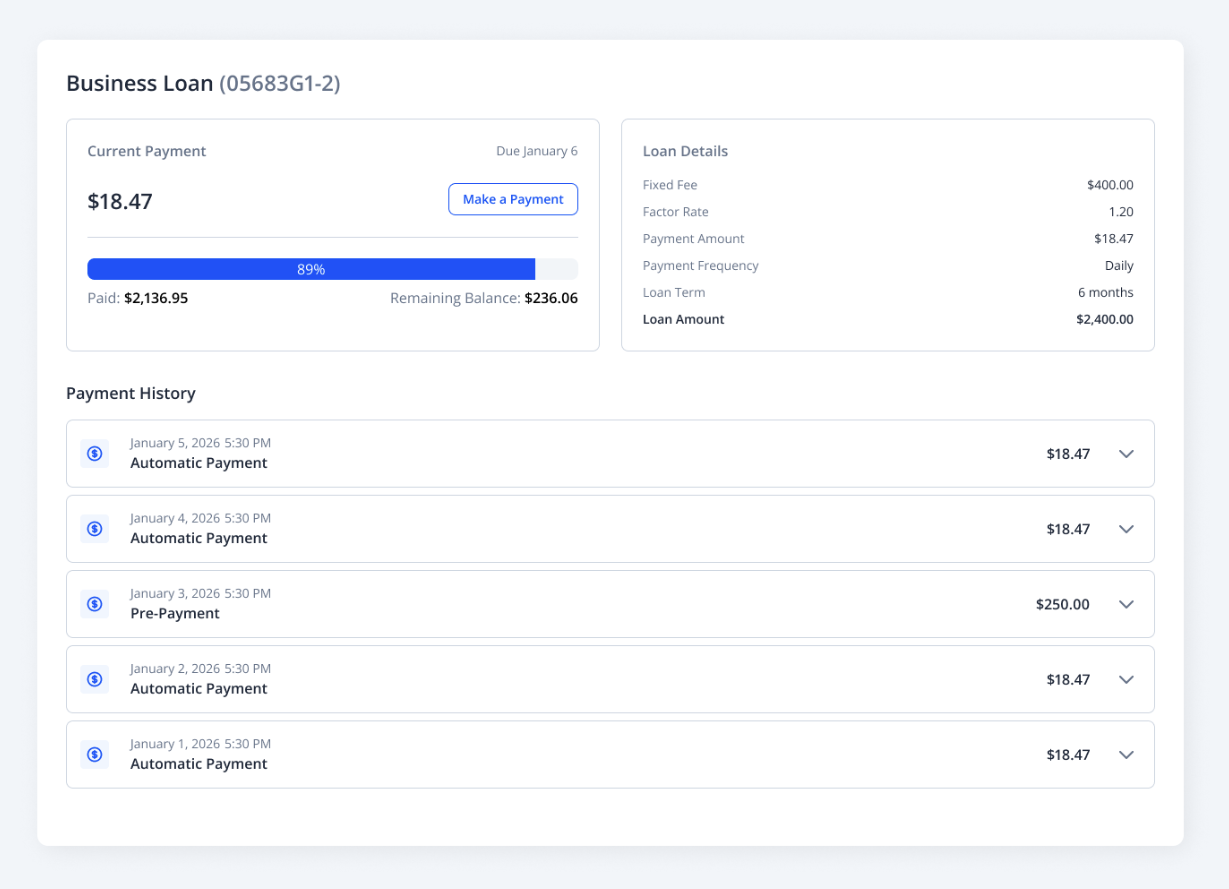
Task: Click the Payment History section heading
Action: 131,393
